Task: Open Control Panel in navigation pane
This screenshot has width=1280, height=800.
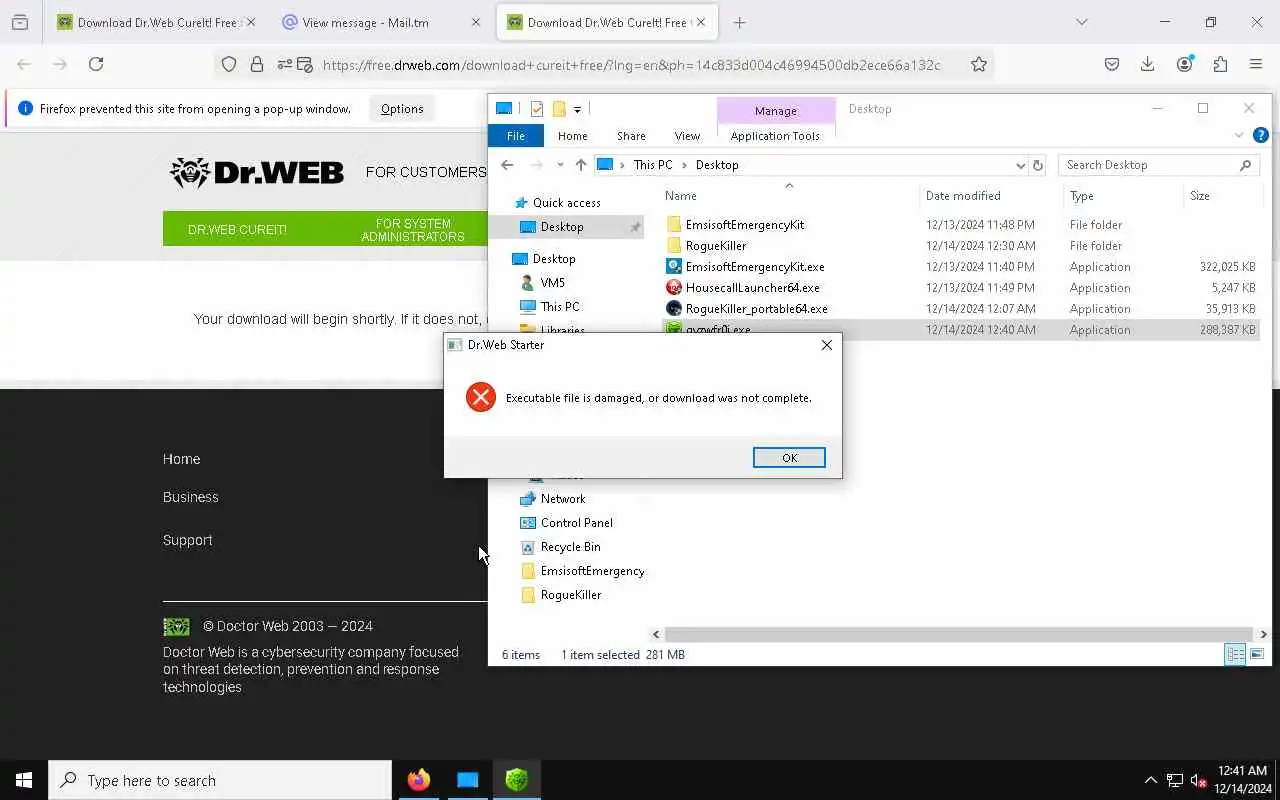Action: point(576,523)
